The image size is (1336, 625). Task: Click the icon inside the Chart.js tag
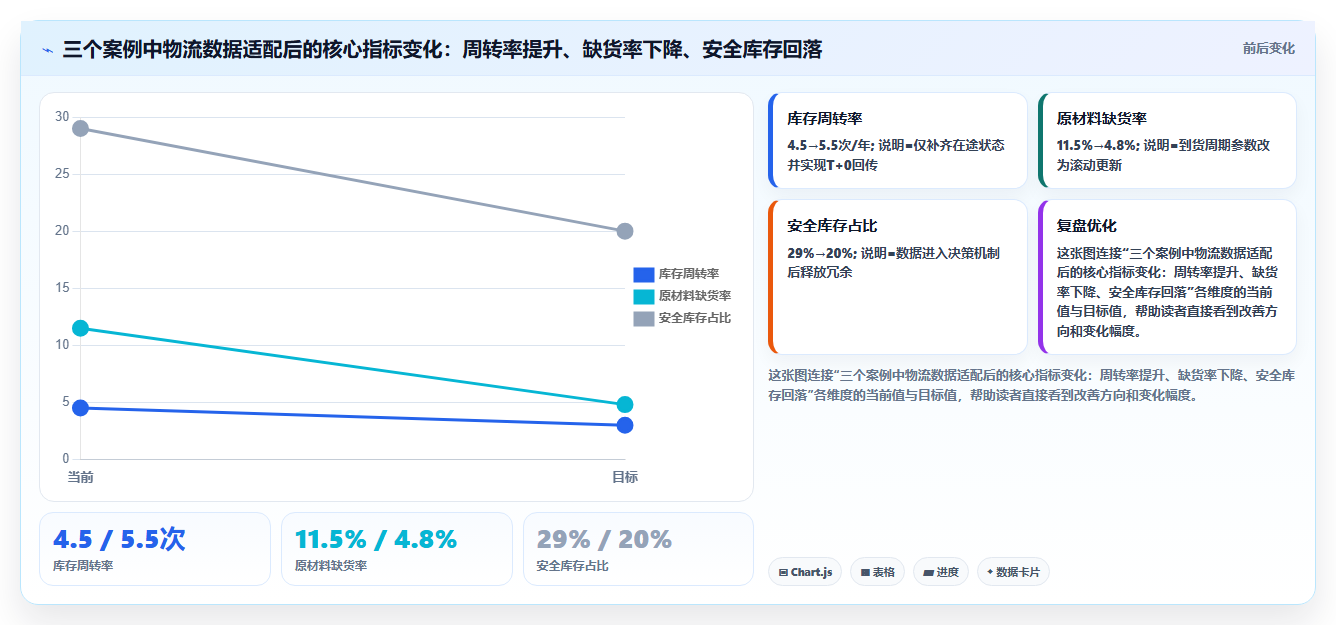point(783,573)
